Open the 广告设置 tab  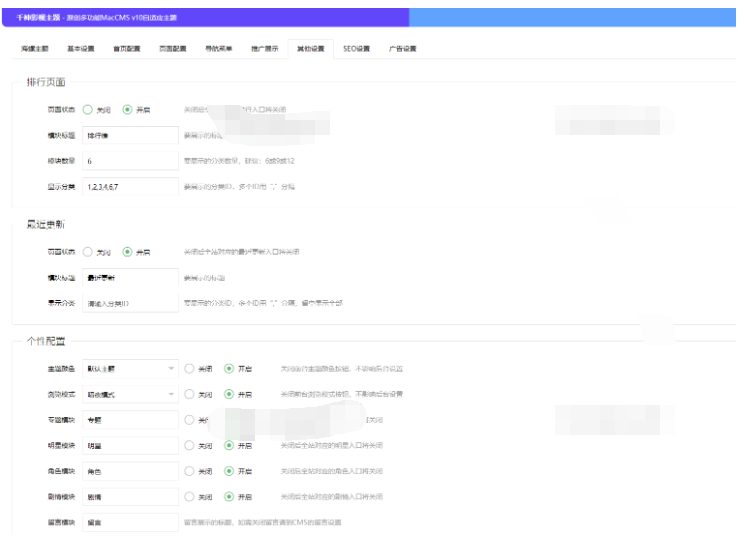click(x=402, y=48)
